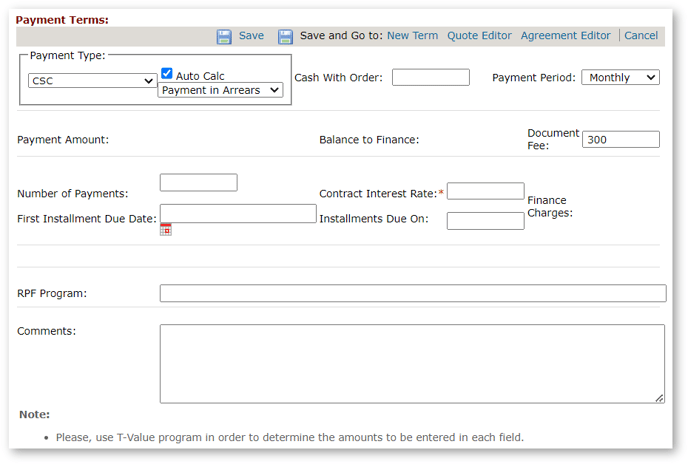Image resolution: width=688 pixels, height=464 pixels.
Task: Select the First Installment Due Date field
Action: (x=237, y=213)
